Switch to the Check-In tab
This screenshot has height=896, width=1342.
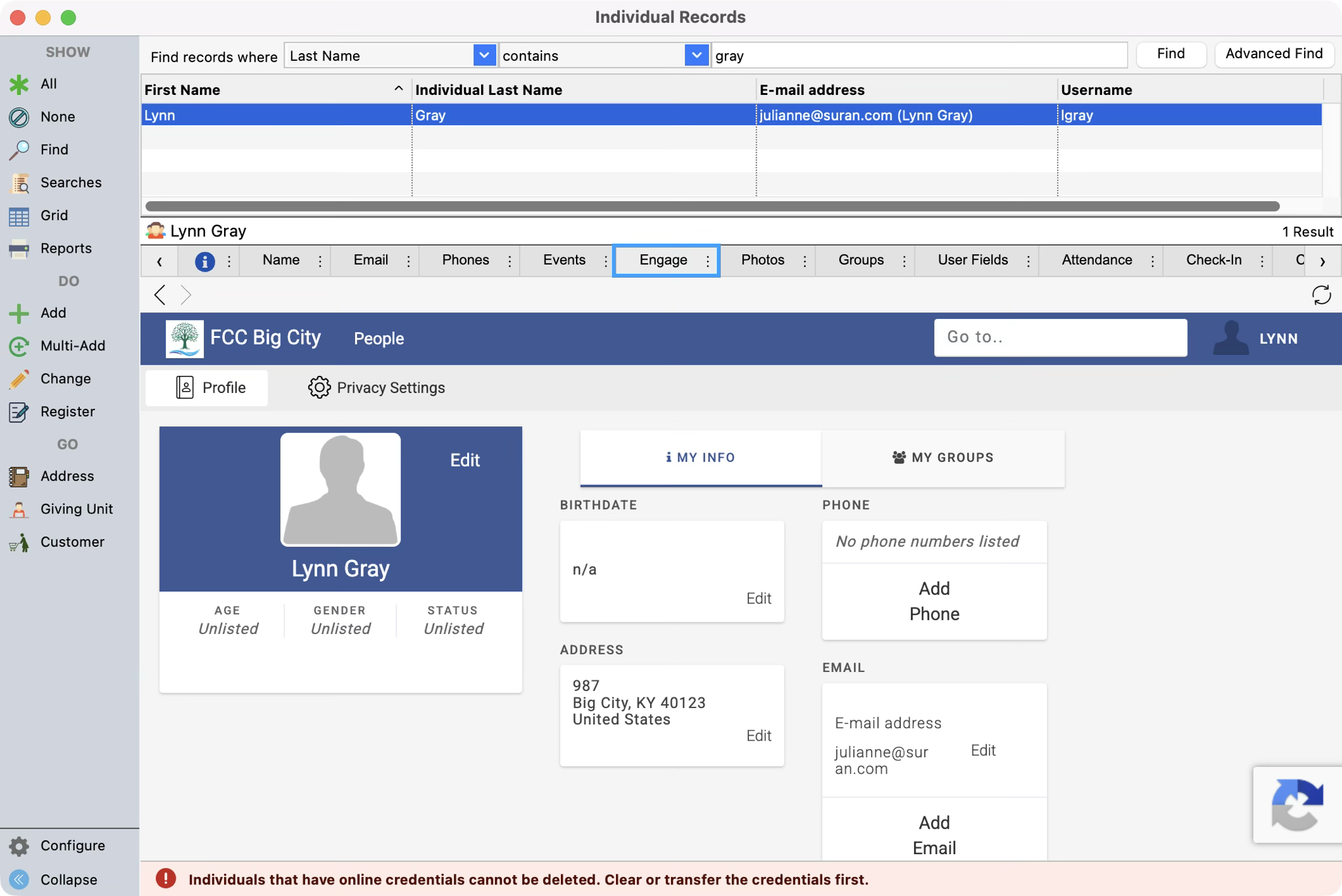pyautogui.click(x=1214, y=260)
